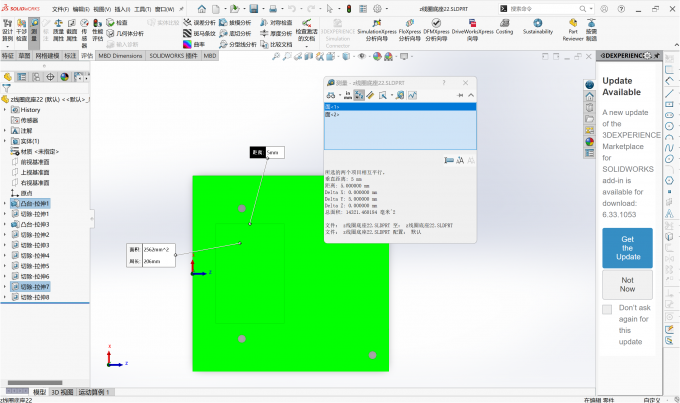Click the 曲率 curvature tool

pyautogui.click(x=194, y=44)
